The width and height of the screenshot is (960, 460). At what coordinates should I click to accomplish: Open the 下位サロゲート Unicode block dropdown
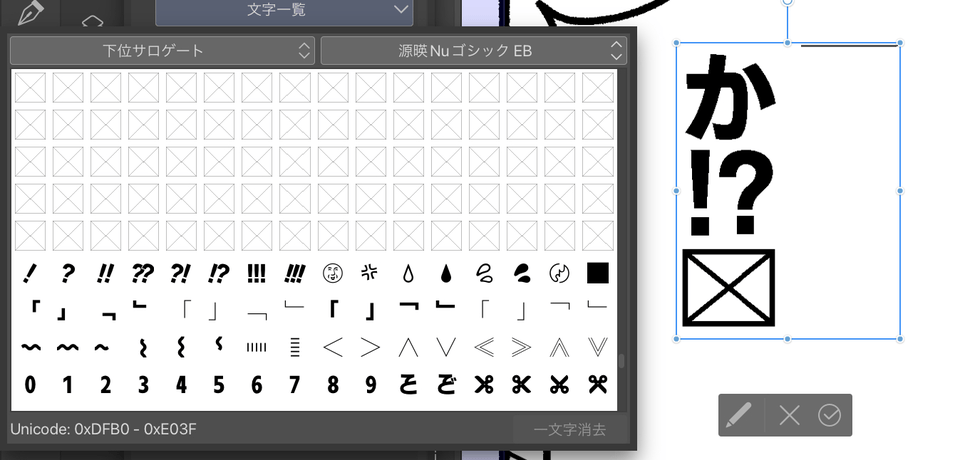coord(162,51)
